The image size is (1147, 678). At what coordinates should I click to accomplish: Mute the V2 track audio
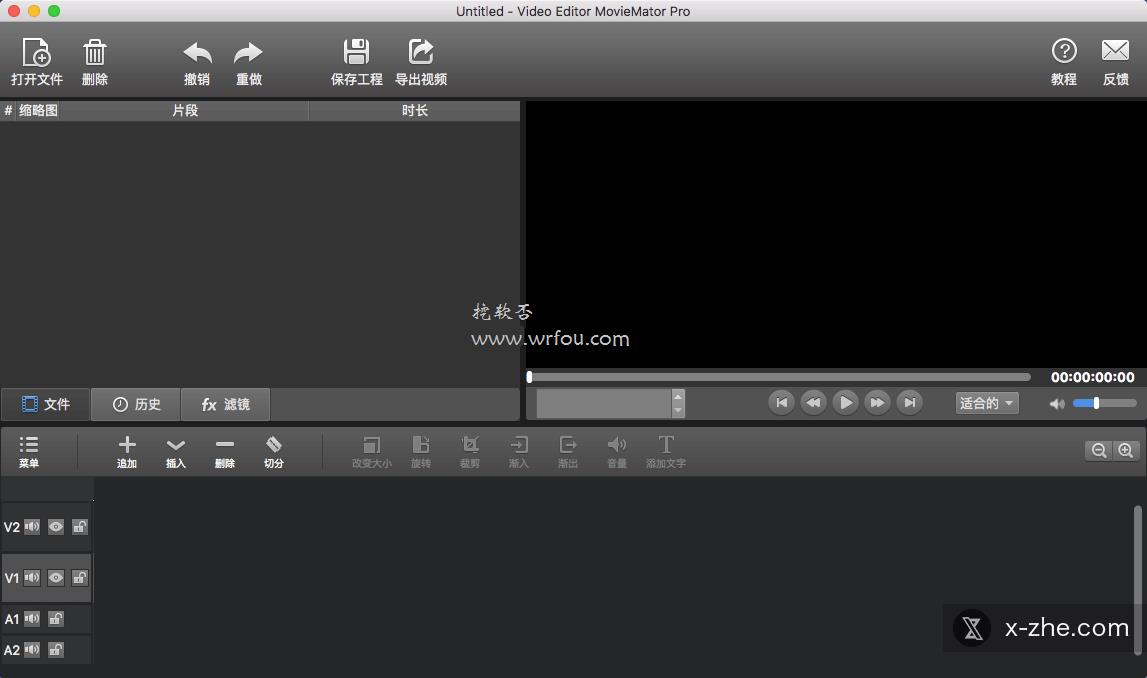[32, 527]
